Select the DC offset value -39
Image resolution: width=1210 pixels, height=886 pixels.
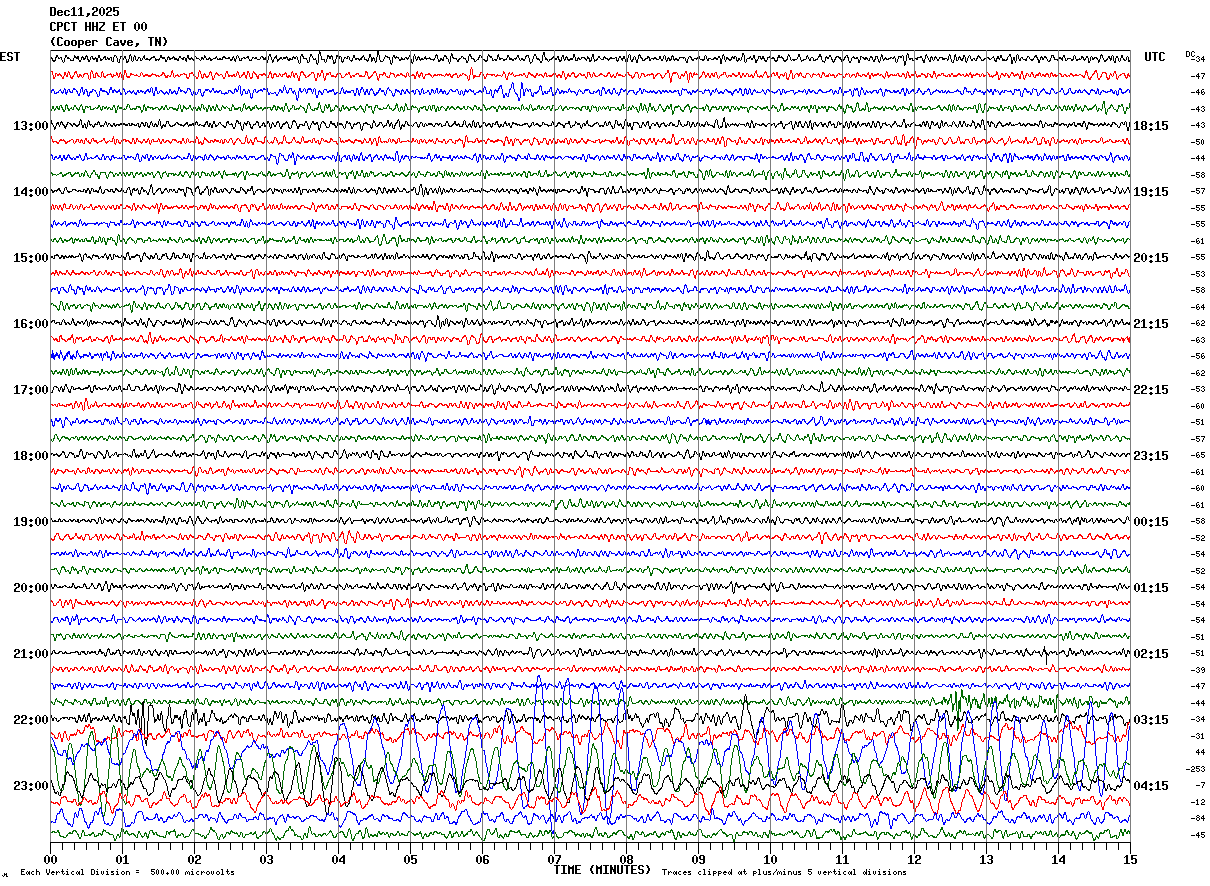[x=1197, y=670]
